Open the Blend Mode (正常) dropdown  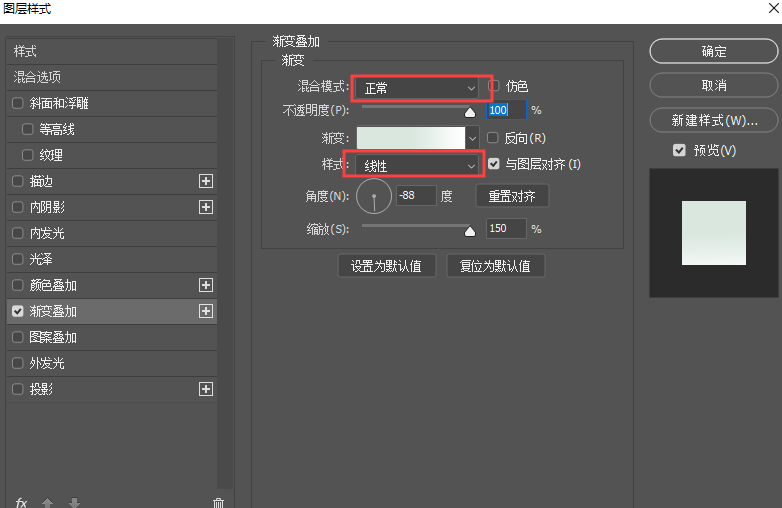pyautogui.click(x=417, y=88)
